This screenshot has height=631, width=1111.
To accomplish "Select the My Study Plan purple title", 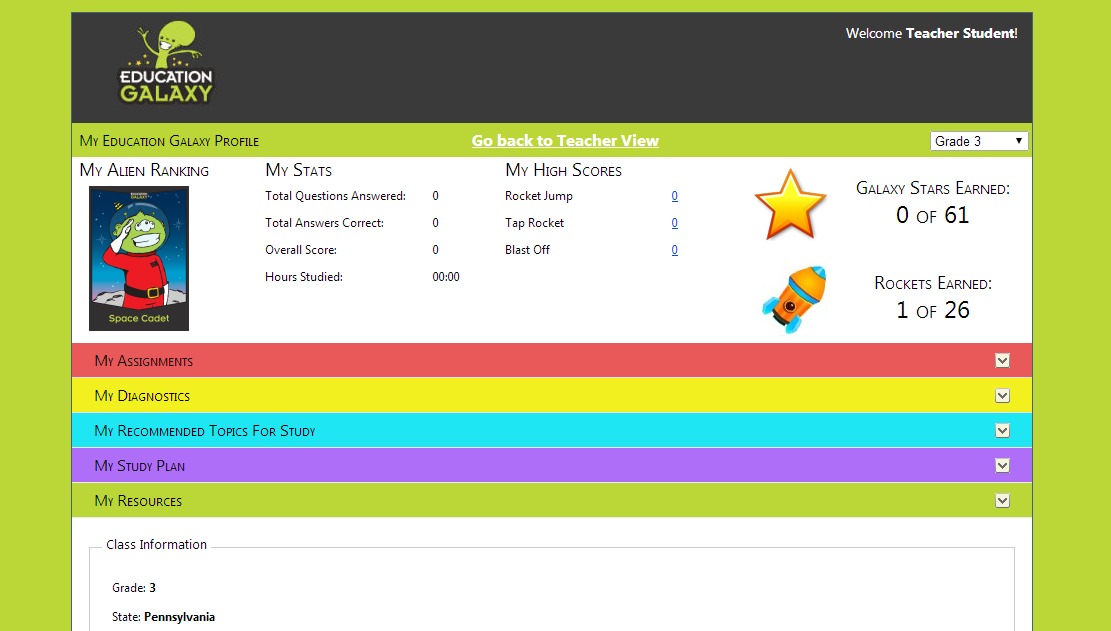I will (140, 466).
